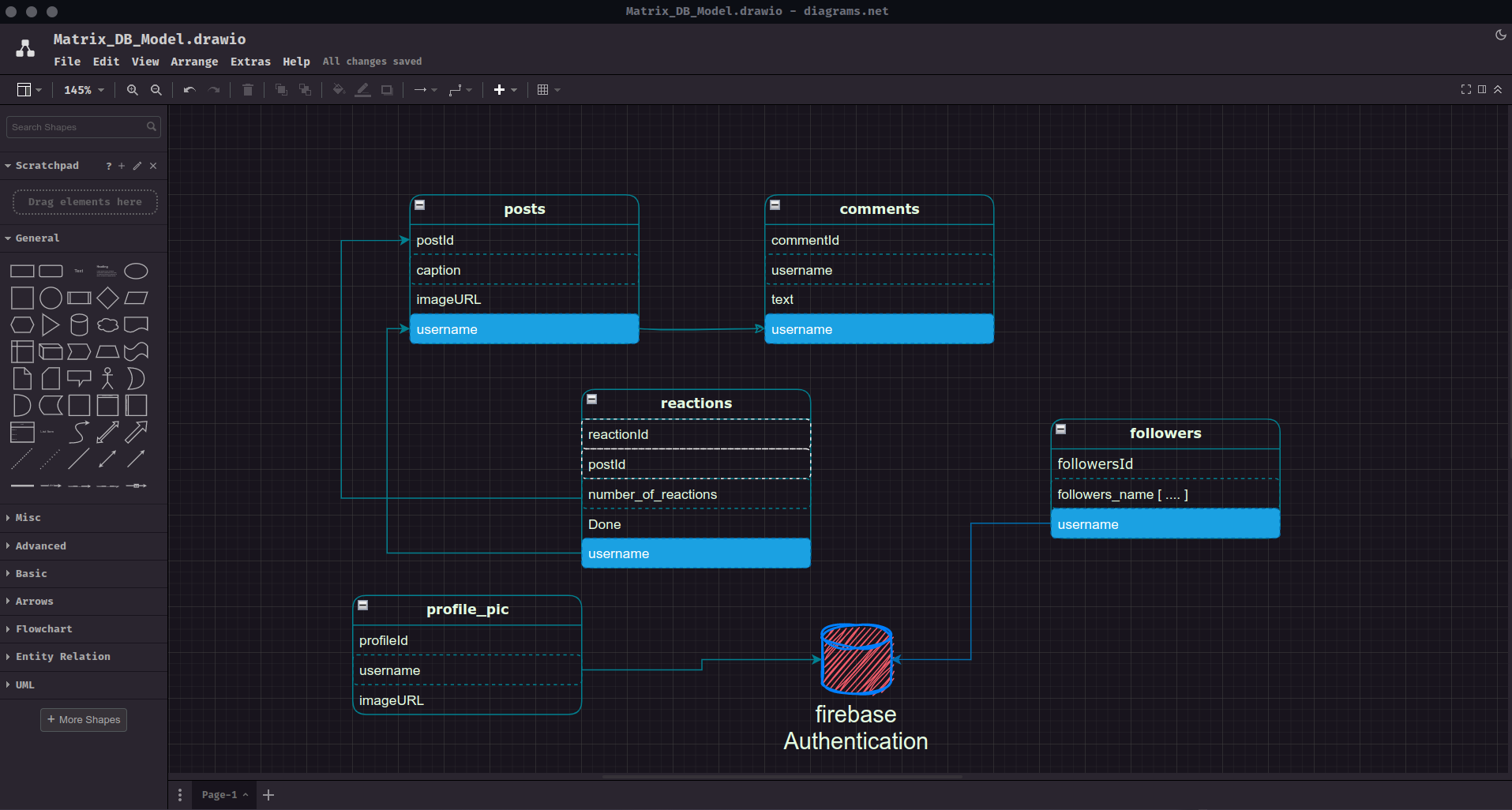Image resolution: width=1512 pixels, height=810 pixels.
Task: Expand the Entity Relation shapes section
Action: (x=62, y=656)
